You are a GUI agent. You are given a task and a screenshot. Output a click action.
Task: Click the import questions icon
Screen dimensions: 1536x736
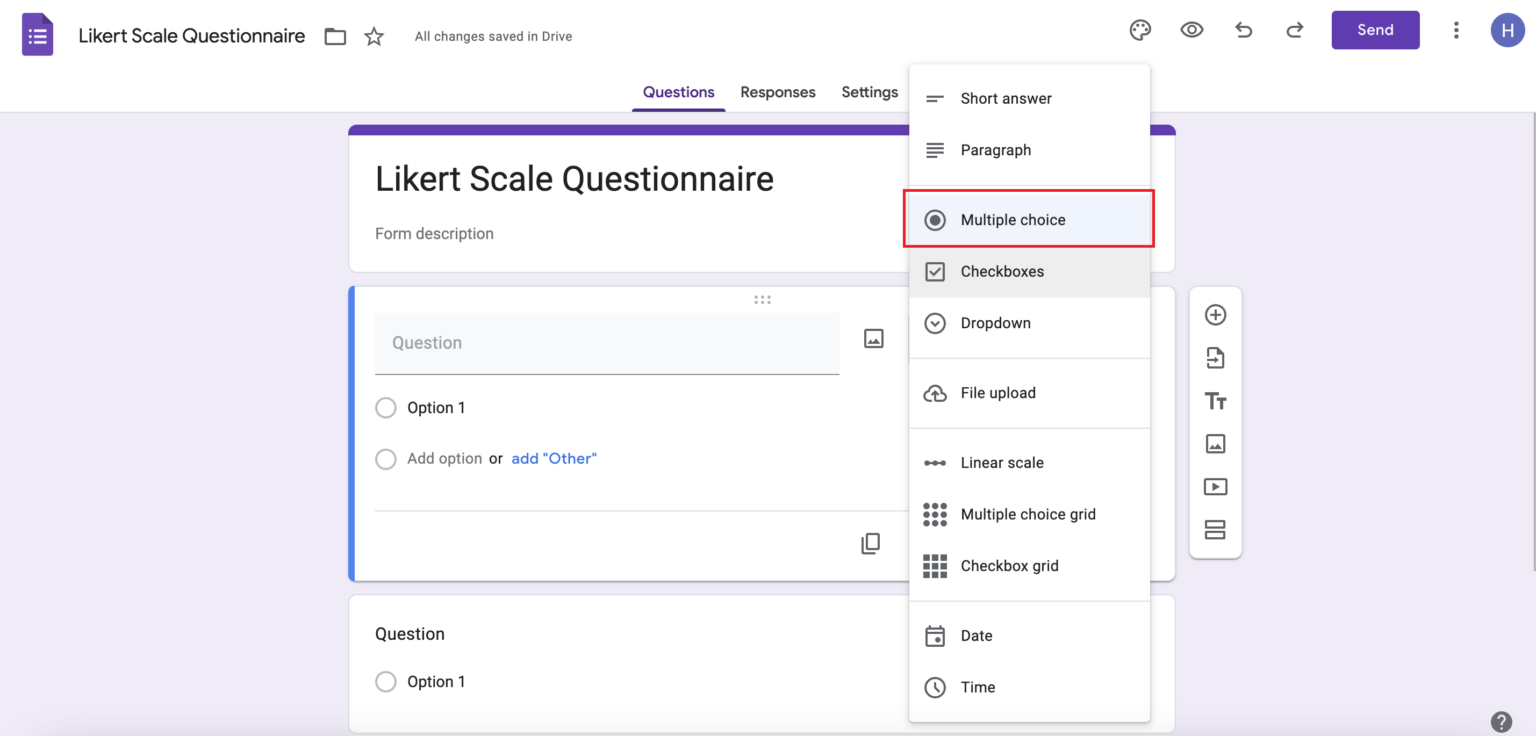pyautogui.click(x=1215, y=358)
